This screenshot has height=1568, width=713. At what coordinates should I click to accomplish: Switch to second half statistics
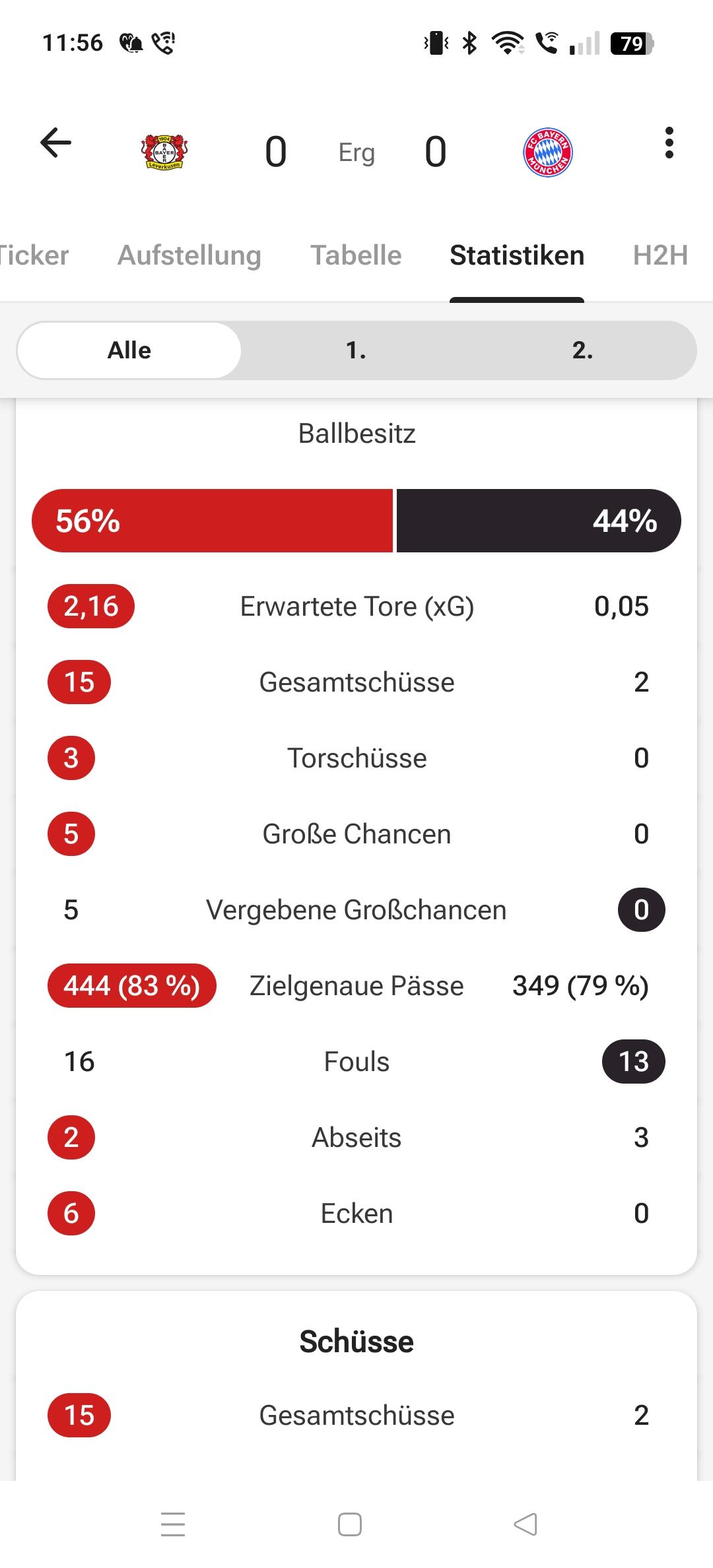click(582, 350)
